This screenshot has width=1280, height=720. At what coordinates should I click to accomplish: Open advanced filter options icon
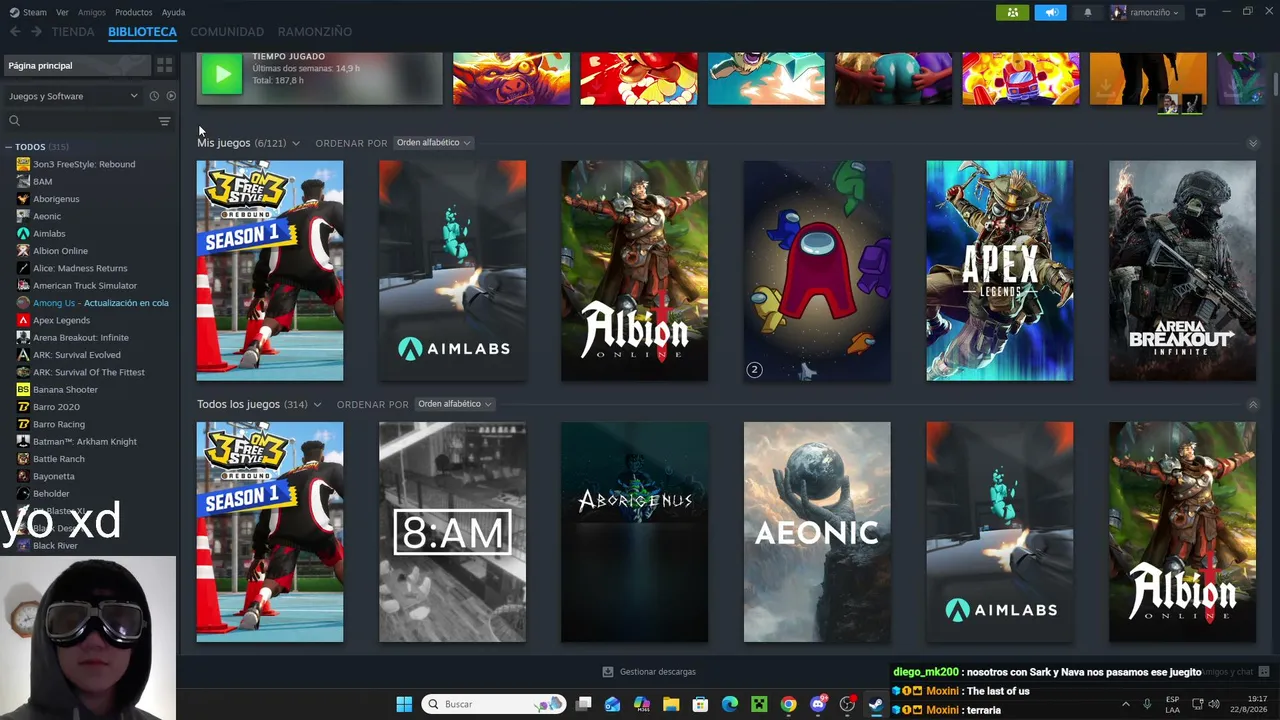coord(164,121)
